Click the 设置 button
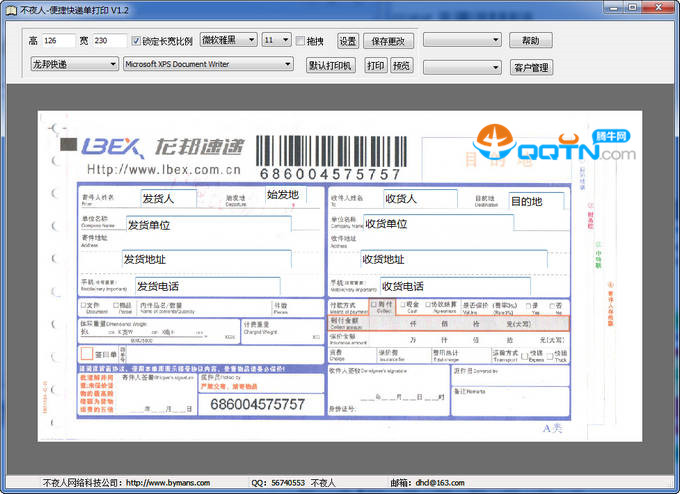The height and width of the screenshot is (494, 680). [x=347, y=41]
